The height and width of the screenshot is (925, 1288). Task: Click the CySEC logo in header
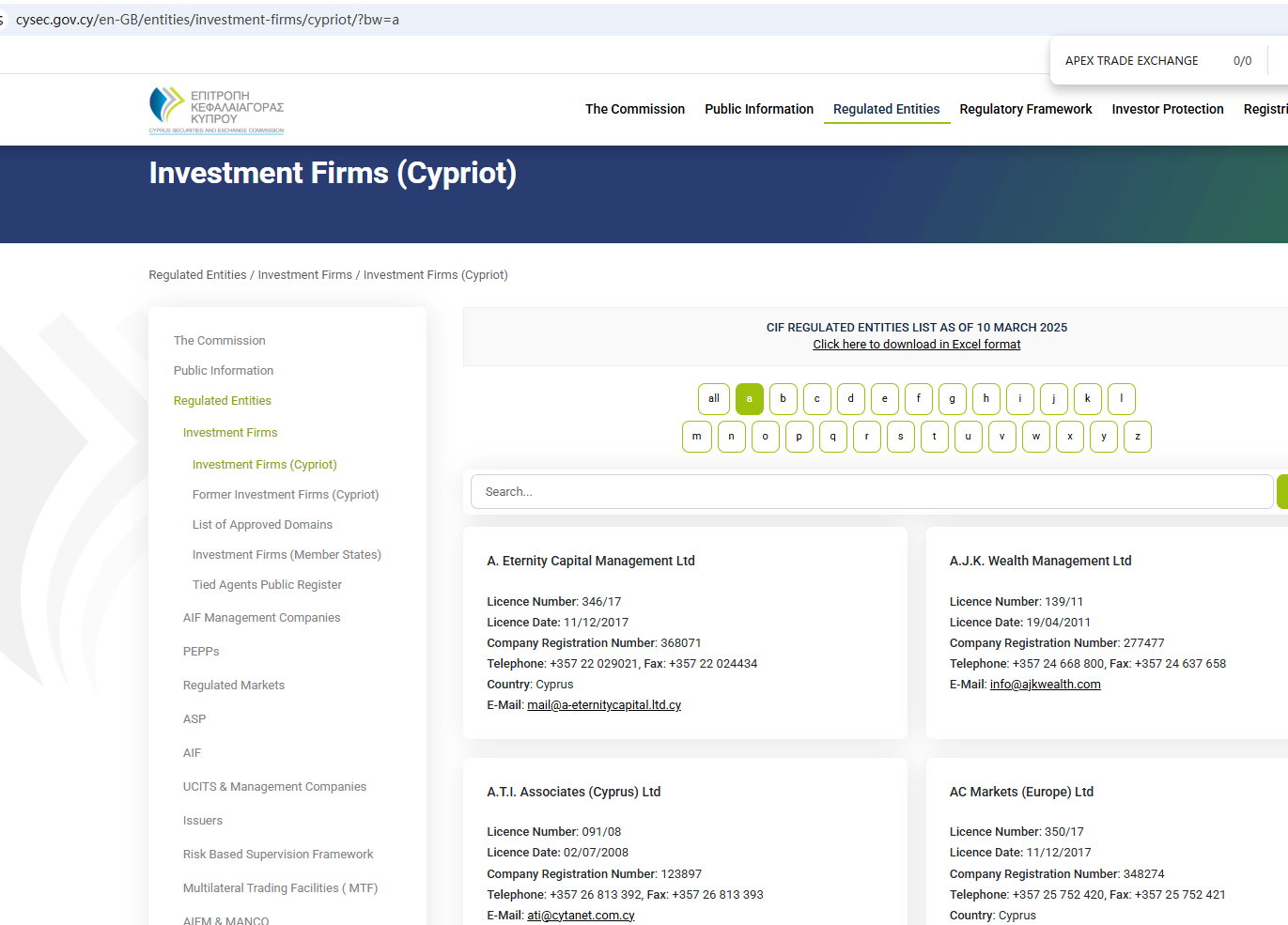pyautogui.click(x=216, y=110)
